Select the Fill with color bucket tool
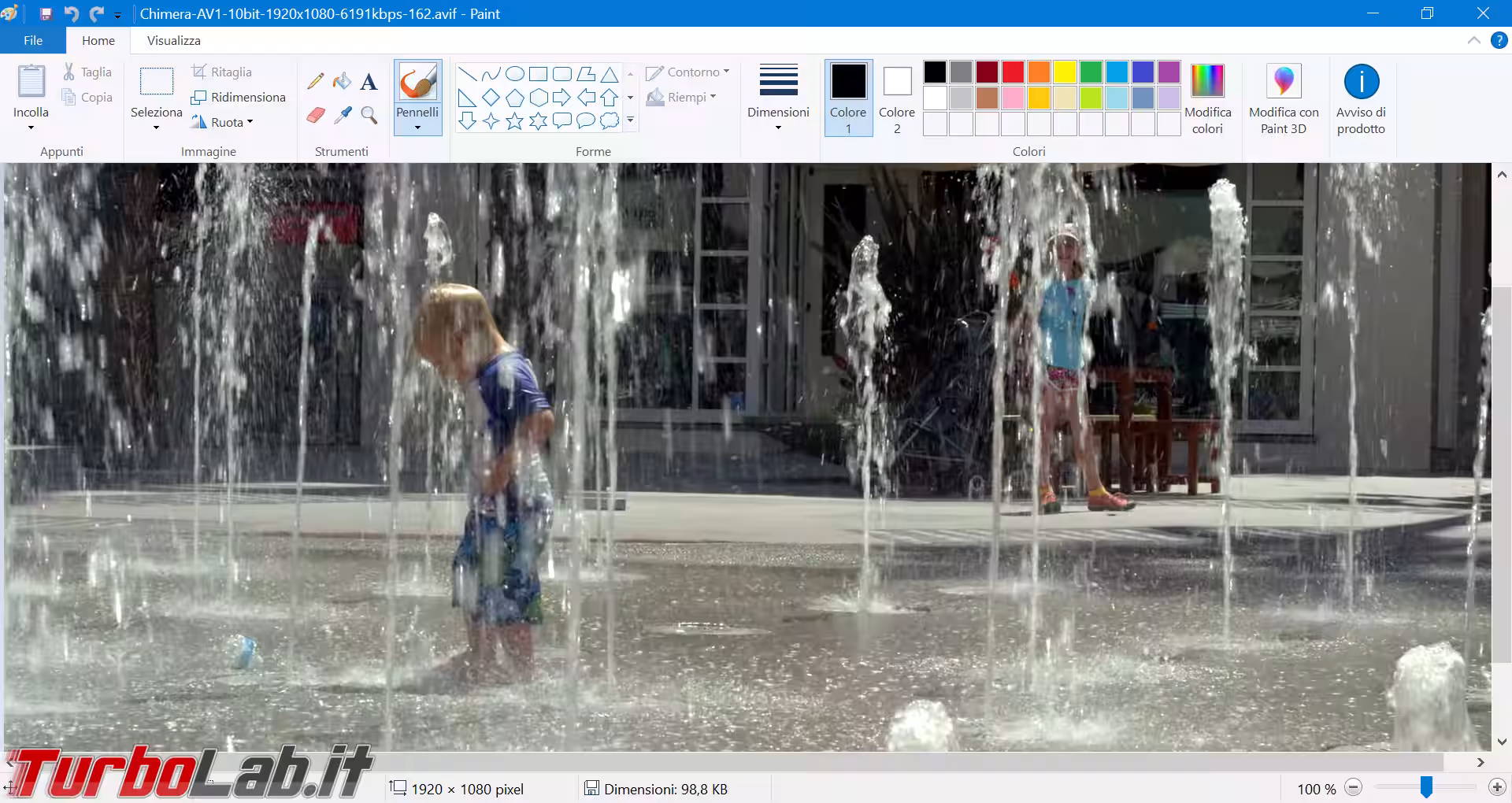The image size is (1512, 803). click(x=342, y=81)
